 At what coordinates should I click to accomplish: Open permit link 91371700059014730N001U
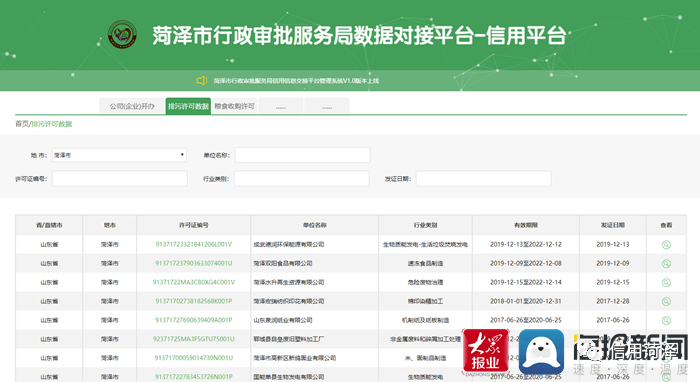coord(194,358)
